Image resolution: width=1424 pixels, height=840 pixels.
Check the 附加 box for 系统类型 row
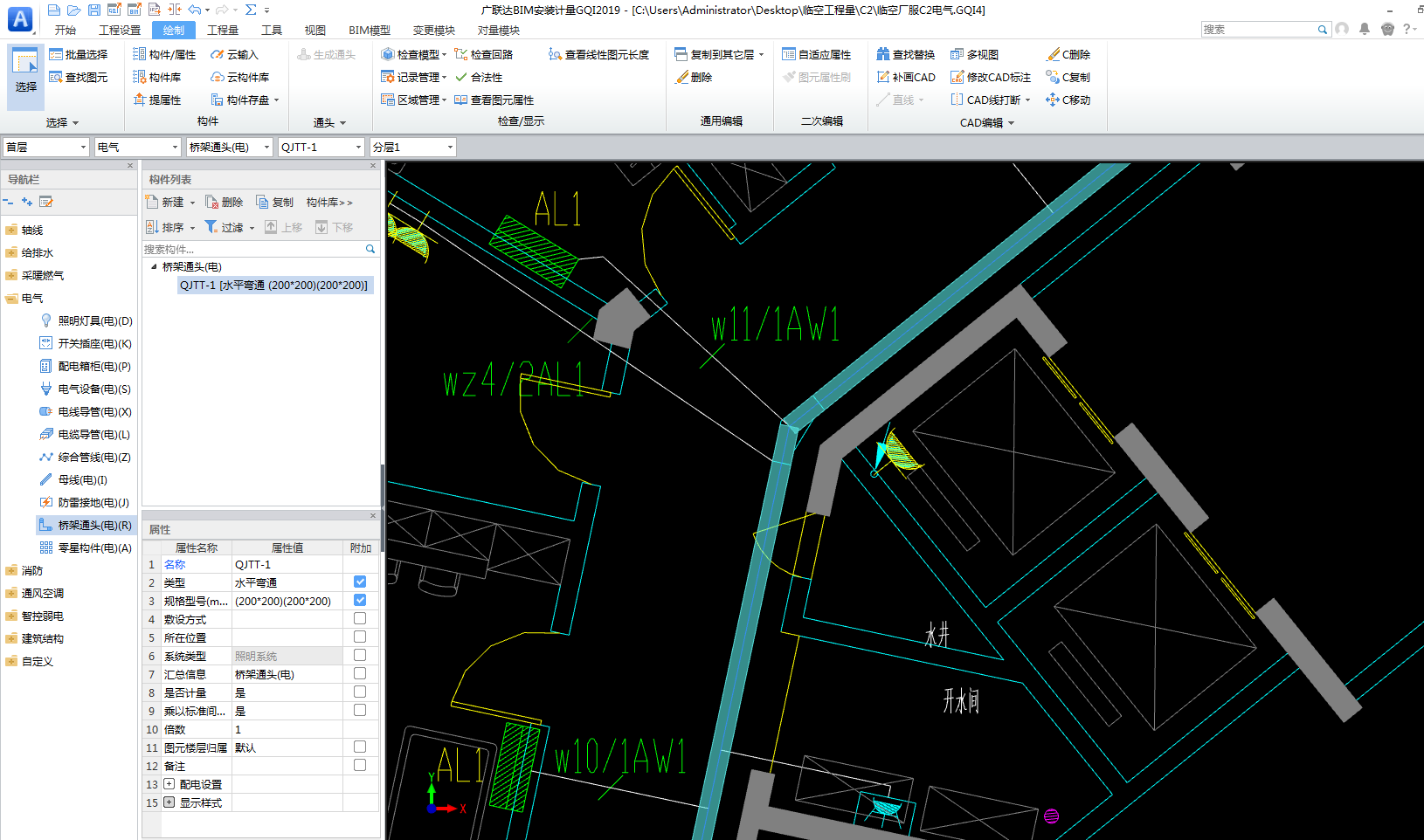point(360,655)
